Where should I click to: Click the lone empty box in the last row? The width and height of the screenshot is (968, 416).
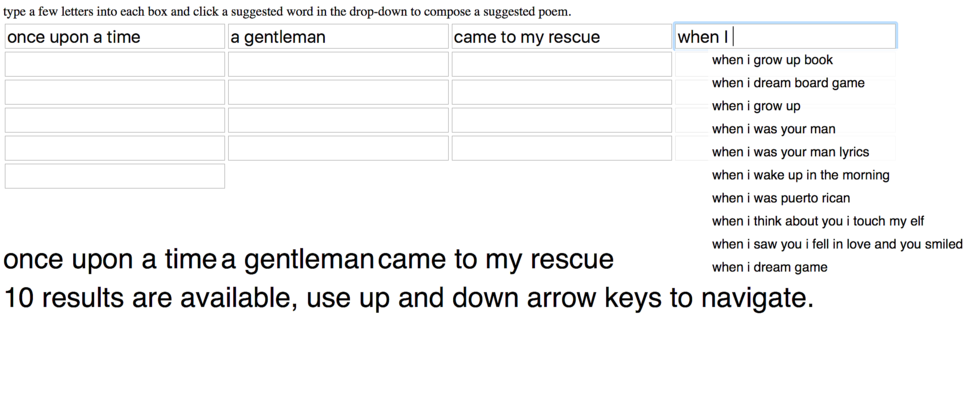(115, 176)
